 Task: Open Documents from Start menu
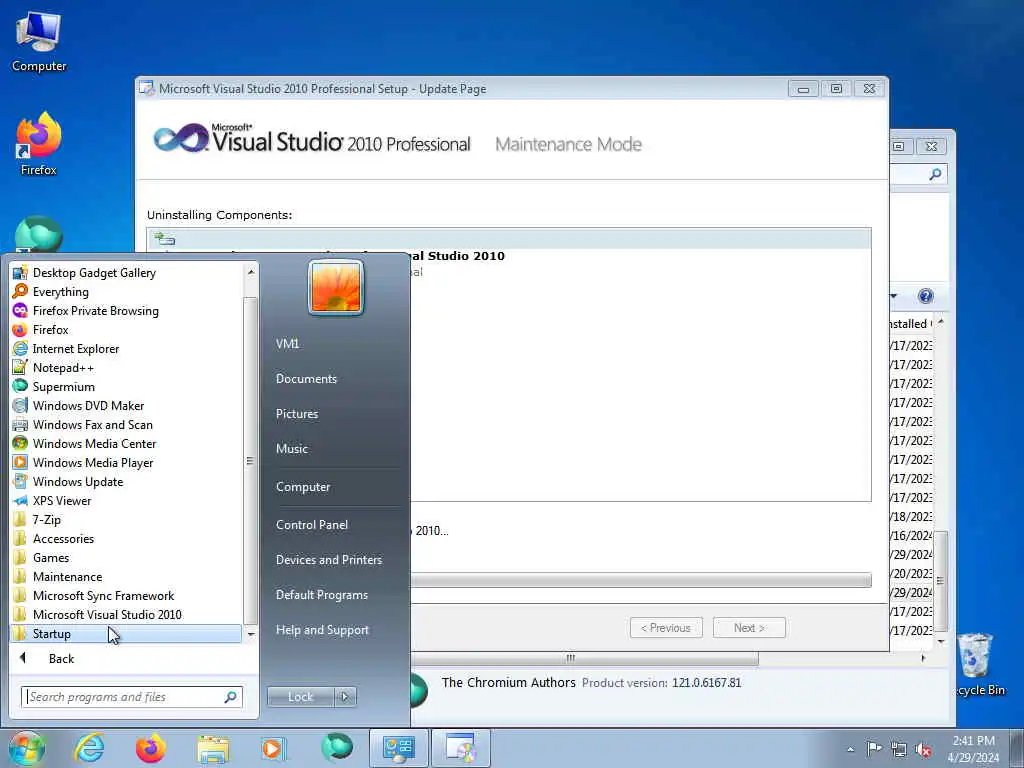click(x=306, y=379)
